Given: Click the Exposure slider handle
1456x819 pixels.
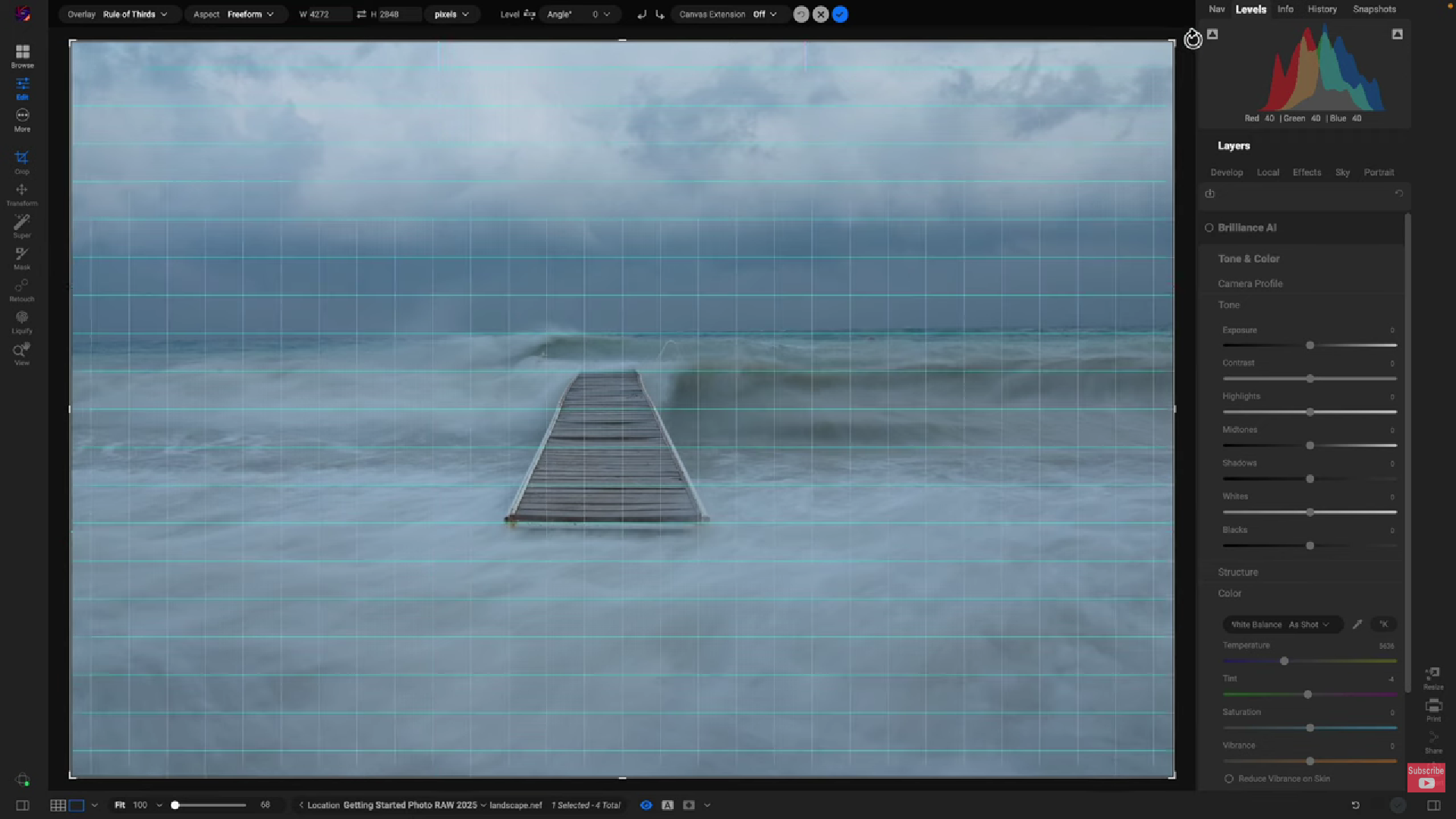Looking at the screenshot, I should tap(1310, 345).
